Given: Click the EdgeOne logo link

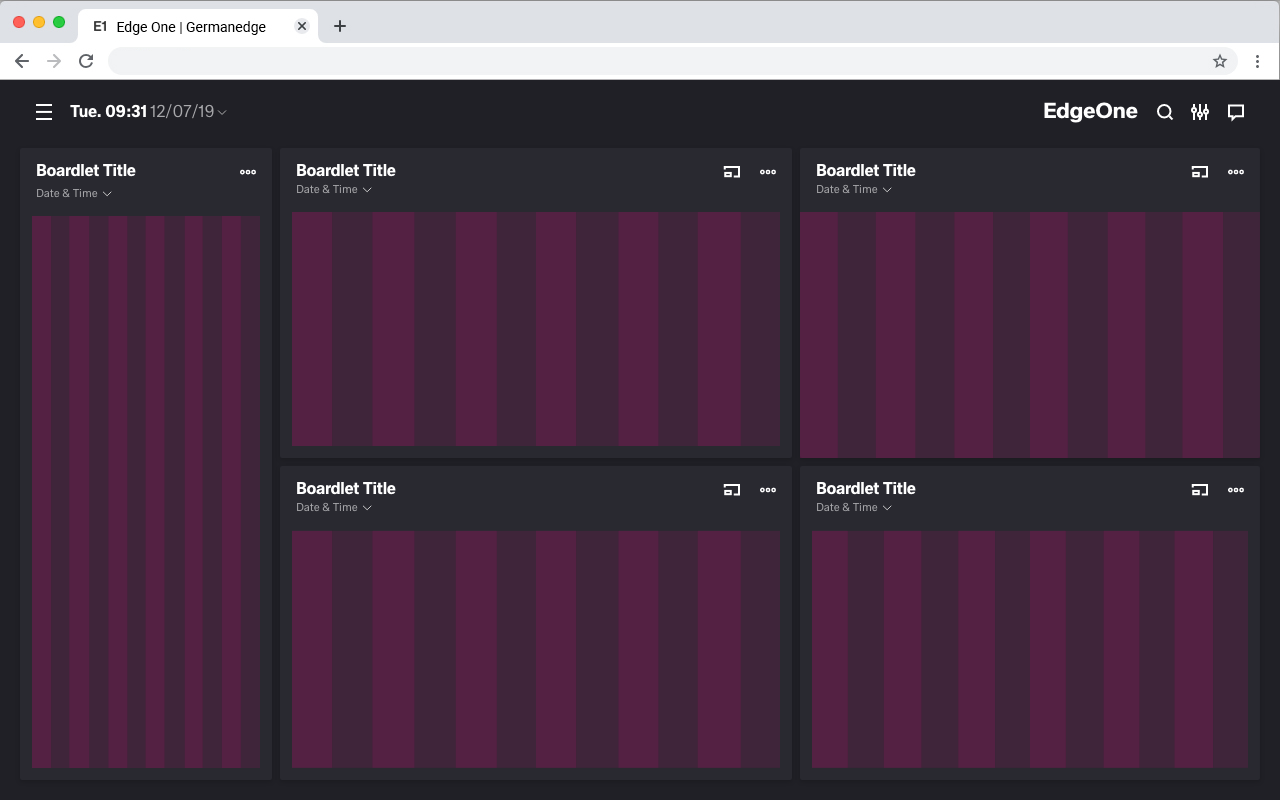Looking at the screenshot, I should point(1090,111).
